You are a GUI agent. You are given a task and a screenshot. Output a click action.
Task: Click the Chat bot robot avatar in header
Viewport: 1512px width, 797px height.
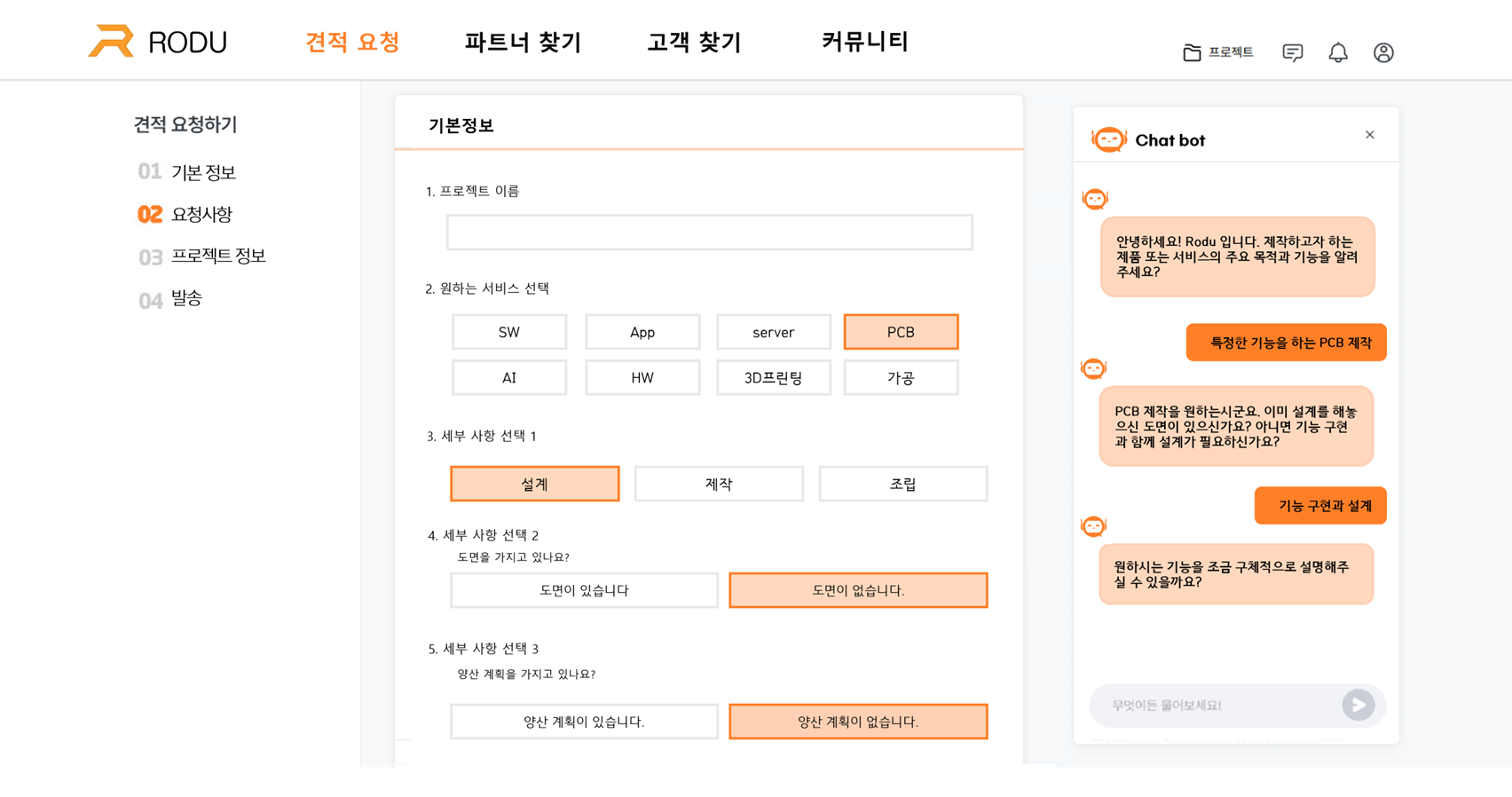1109,139
